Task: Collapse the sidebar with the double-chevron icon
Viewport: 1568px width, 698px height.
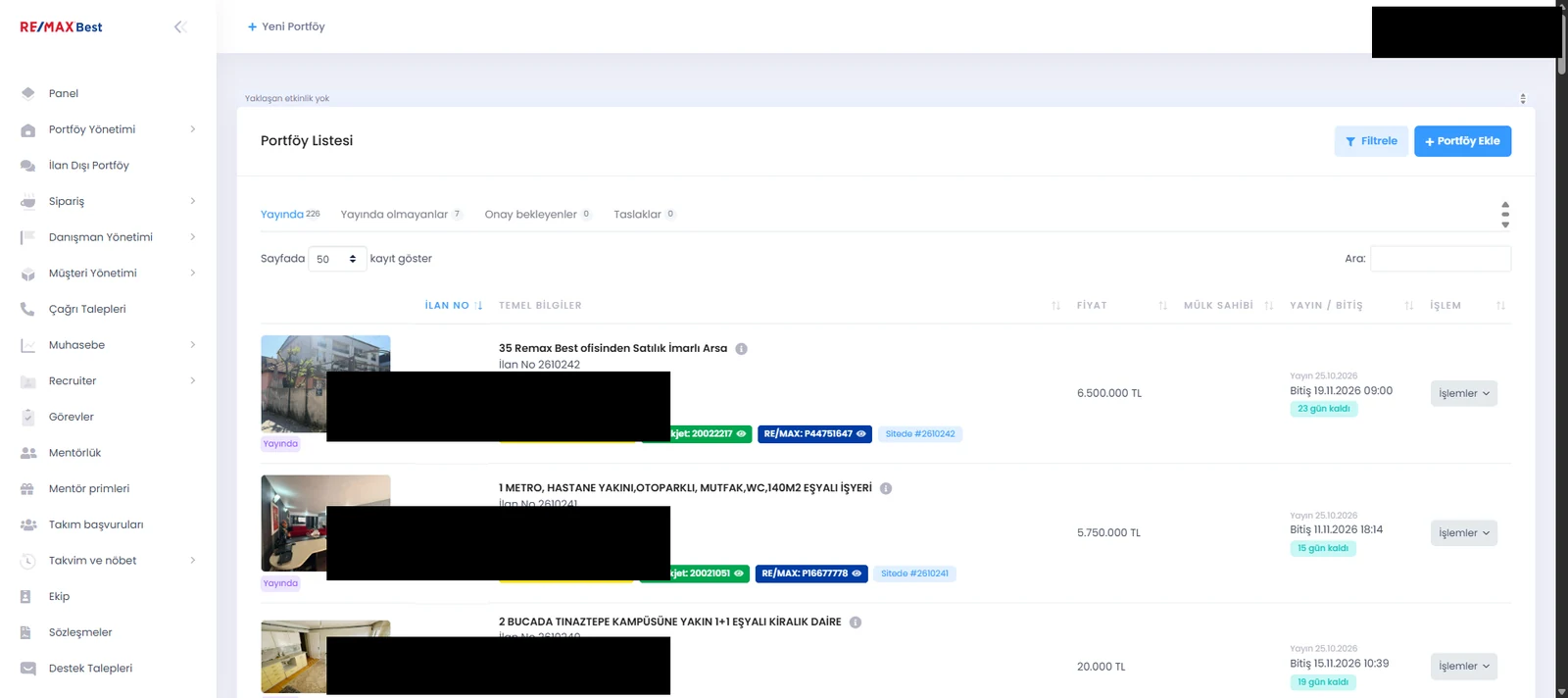Action: pyautogui.click(x=180, y=26)
